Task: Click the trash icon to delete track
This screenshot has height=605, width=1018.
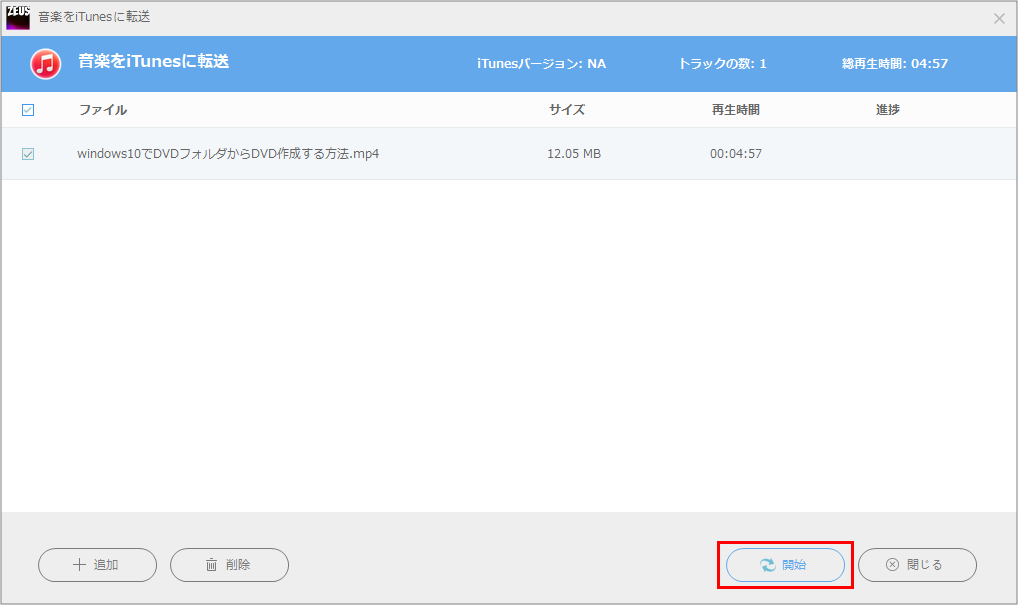Action: pos(211,565)
